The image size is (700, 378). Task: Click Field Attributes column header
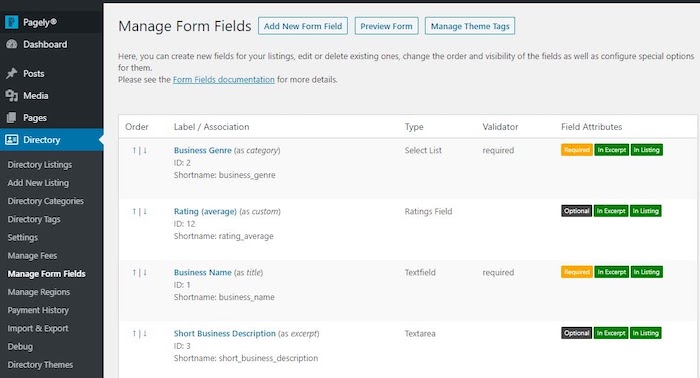pos(592,127)
